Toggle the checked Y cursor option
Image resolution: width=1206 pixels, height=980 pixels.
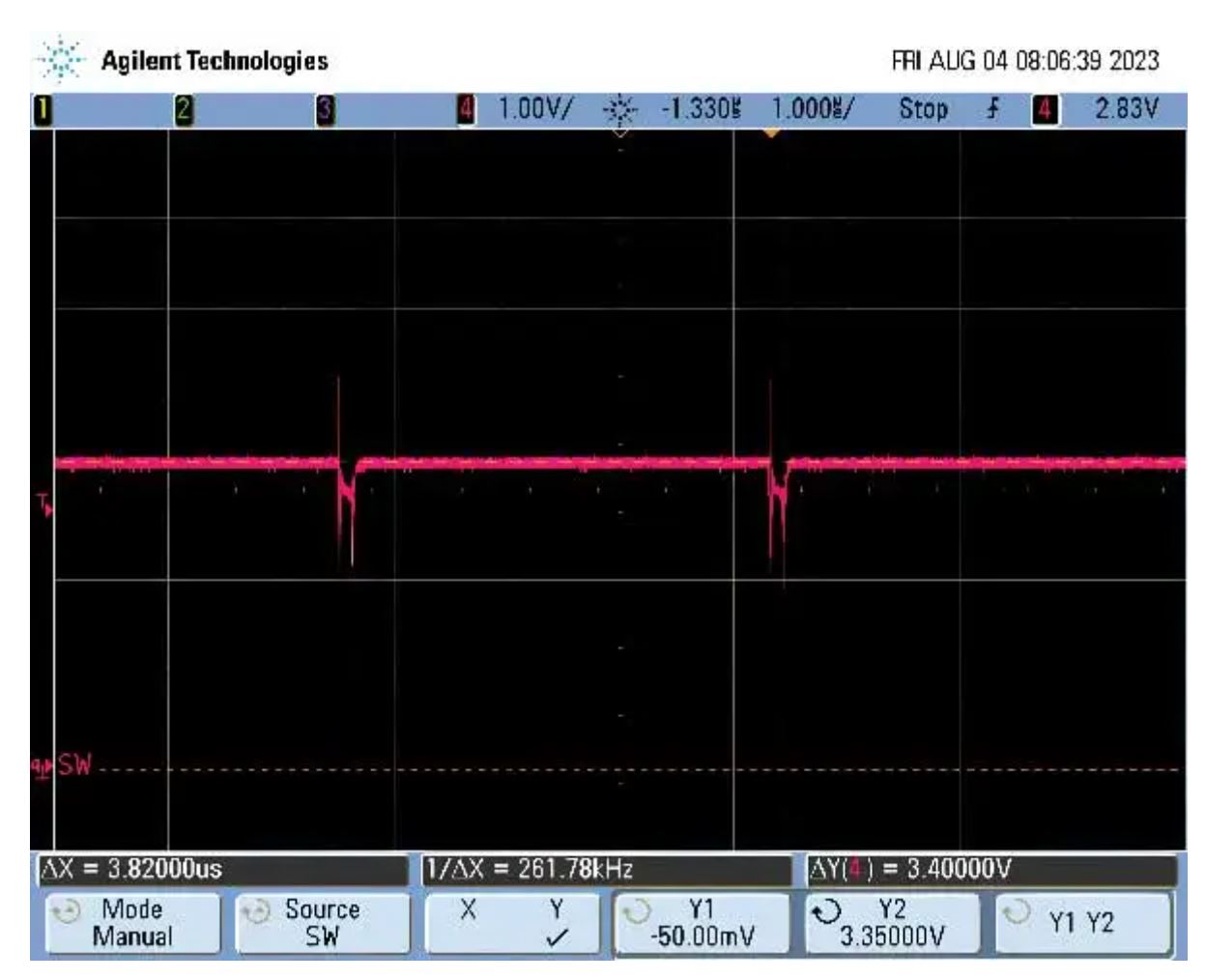[x=557, y=924]
